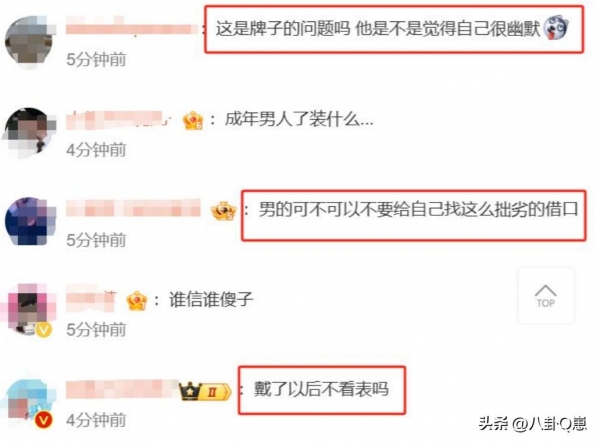This screenshot has width=600, height=444.
Task: Click the 头条 @八卦Q惠 watermark
Action: (x=533, y=424)
